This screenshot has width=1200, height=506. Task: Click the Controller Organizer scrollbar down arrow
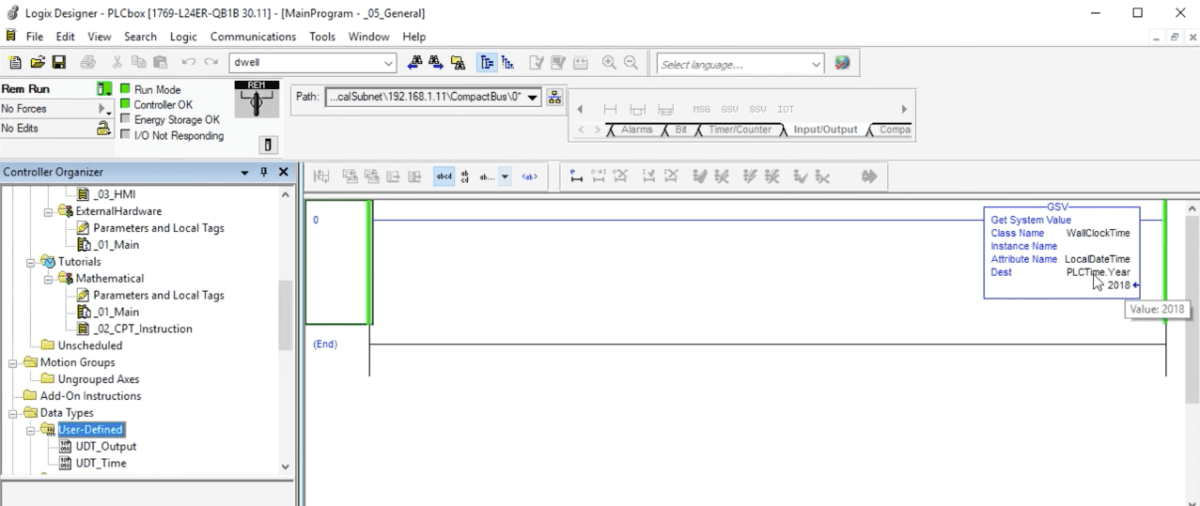(286, 466)
